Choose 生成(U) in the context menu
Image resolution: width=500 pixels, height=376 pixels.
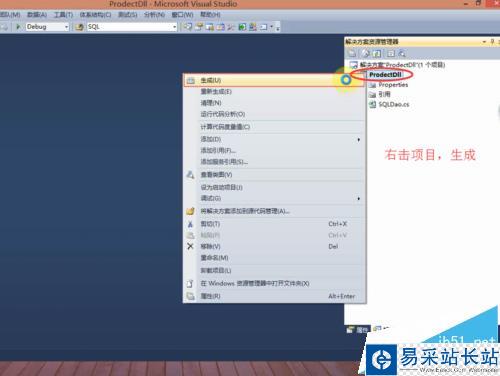pyautogui.click(x=274, y=80)
